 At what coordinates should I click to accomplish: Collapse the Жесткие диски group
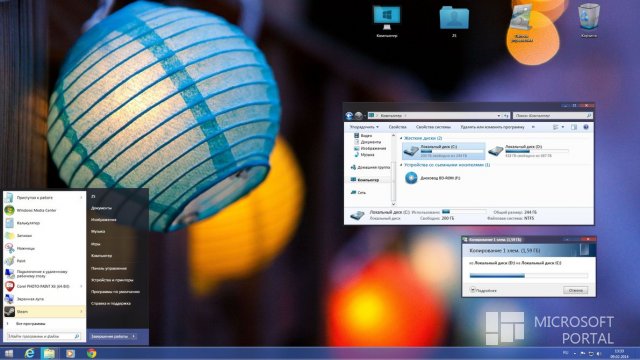401,138
